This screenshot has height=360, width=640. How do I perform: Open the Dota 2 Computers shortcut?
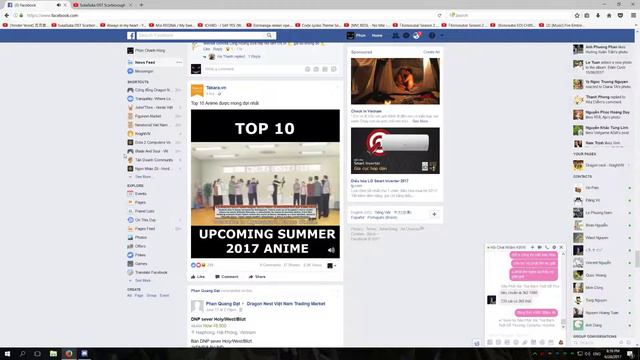[152, 142]
